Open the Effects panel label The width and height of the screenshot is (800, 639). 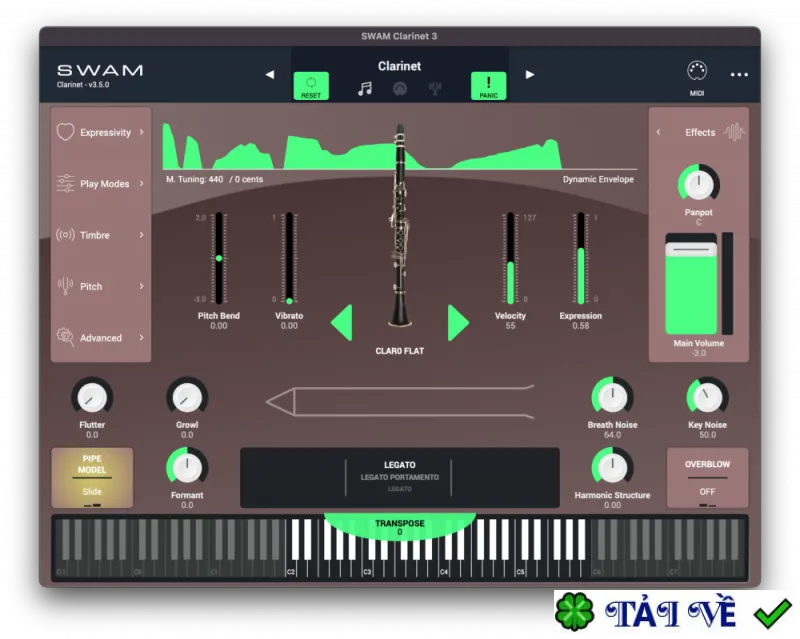coord(700,133)
